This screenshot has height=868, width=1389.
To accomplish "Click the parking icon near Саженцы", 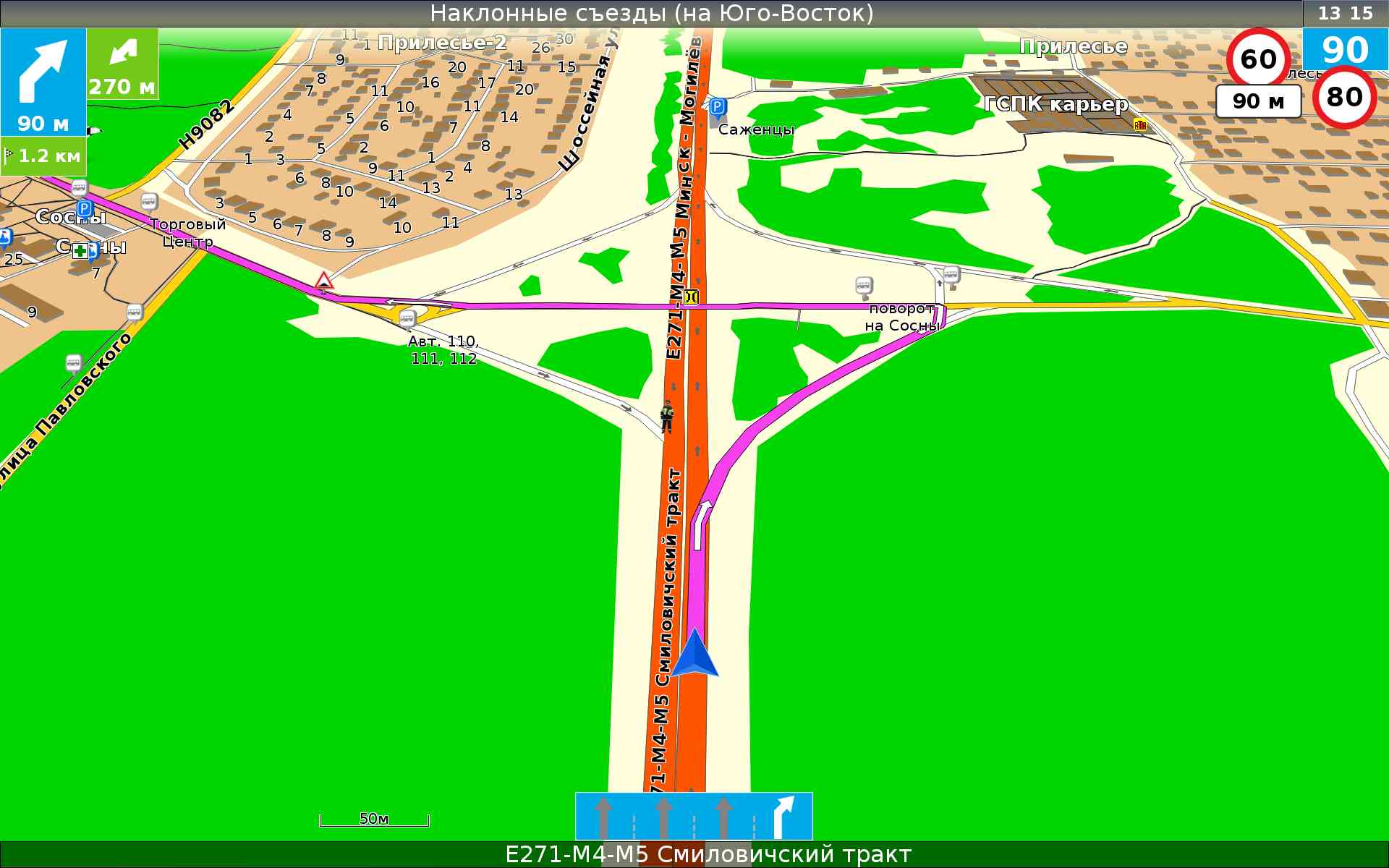I will (717, 109).
